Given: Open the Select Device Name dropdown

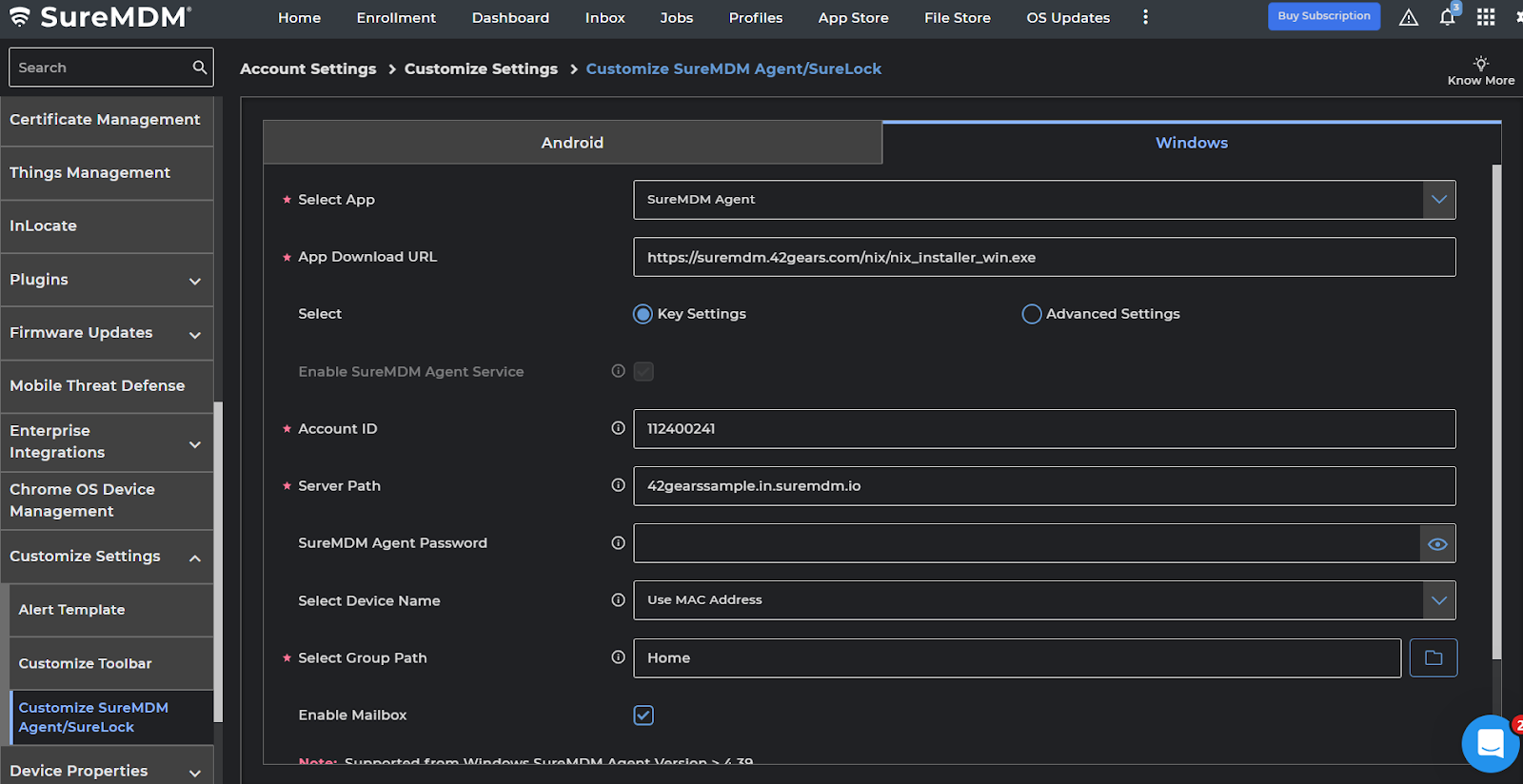Looking at the screenshot, I should tap(1044, 600).
